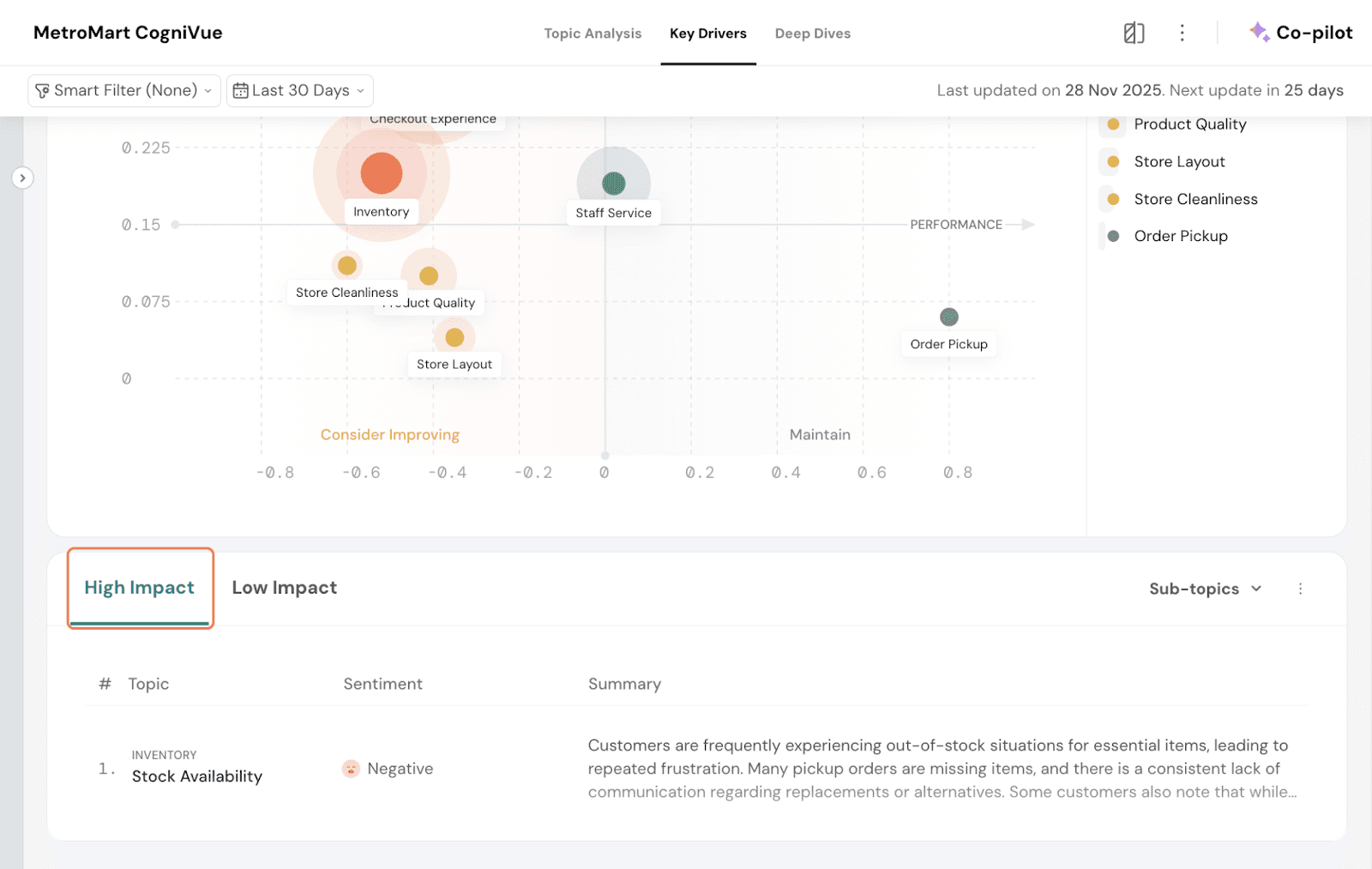Click the Negative sentiment face icon
Screen dimensions: 1372x869
tap(351, 769)
